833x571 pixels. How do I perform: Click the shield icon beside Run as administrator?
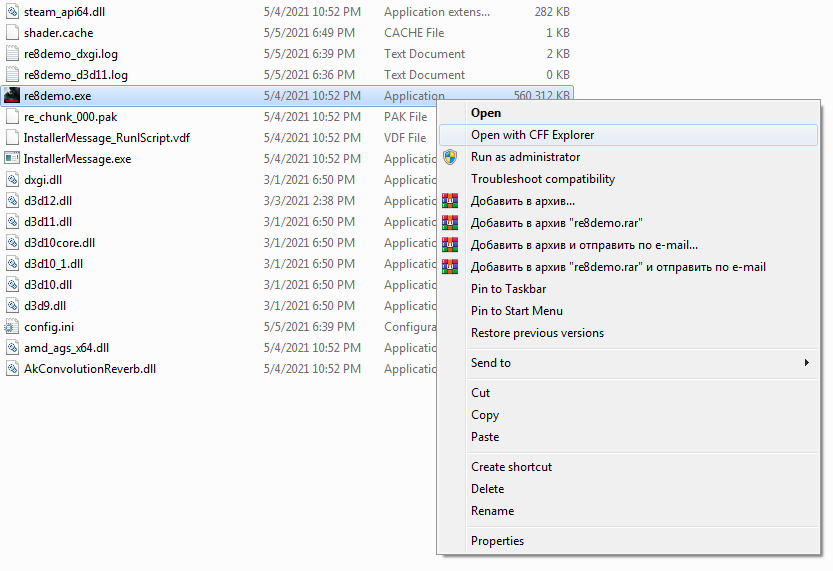pyautogui.click(x=450, y=157)
